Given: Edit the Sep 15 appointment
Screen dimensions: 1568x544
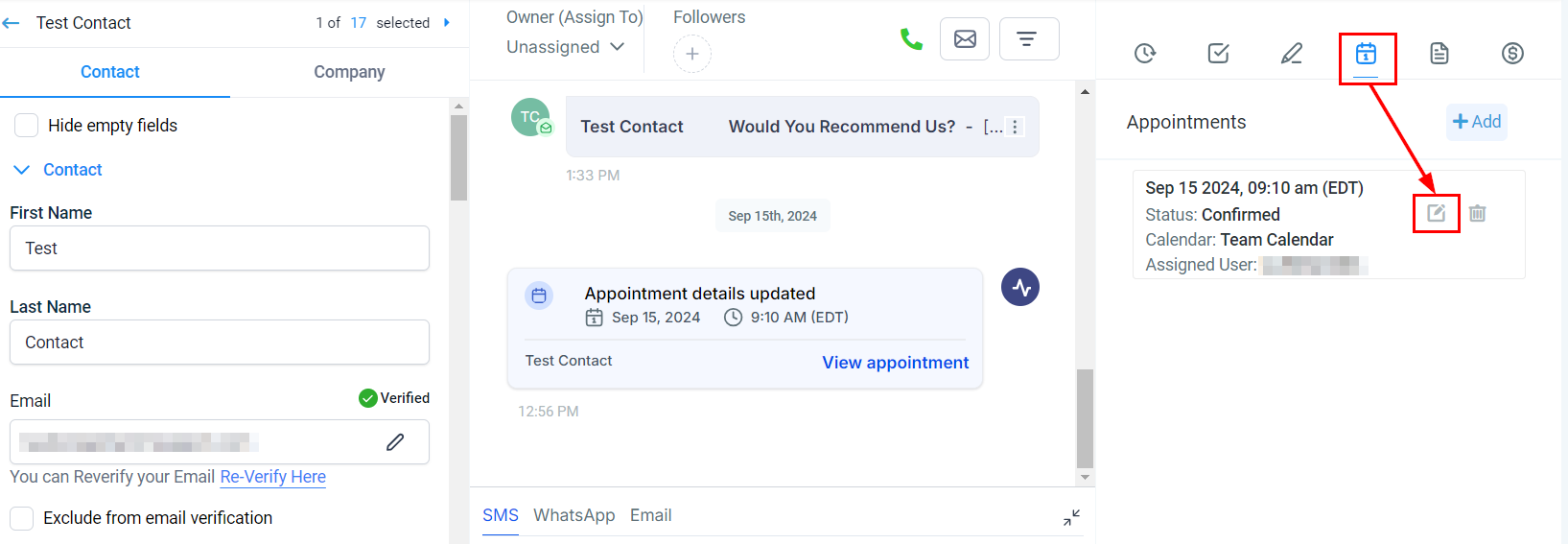Looking at the screenshot, I should pos(1436,213).
